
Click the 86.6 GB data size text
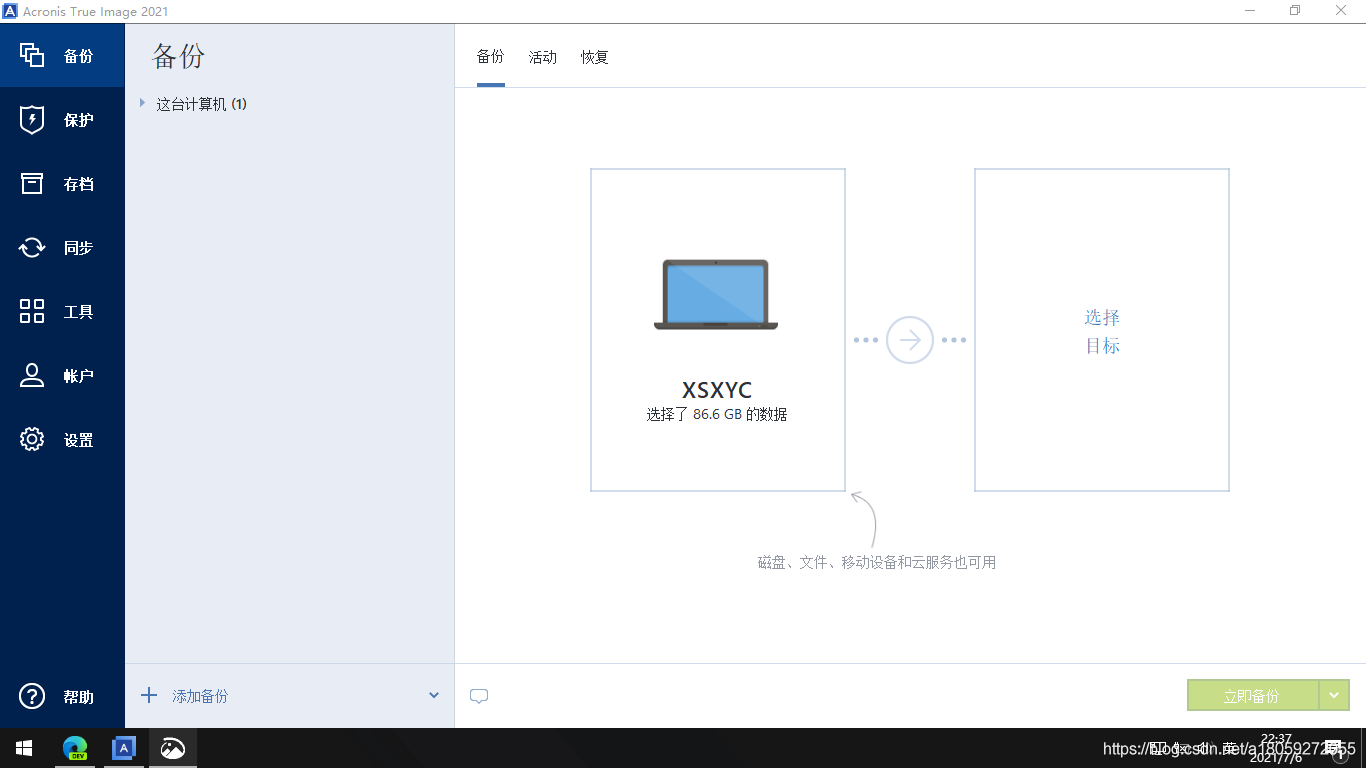click(x=717, y=414)
